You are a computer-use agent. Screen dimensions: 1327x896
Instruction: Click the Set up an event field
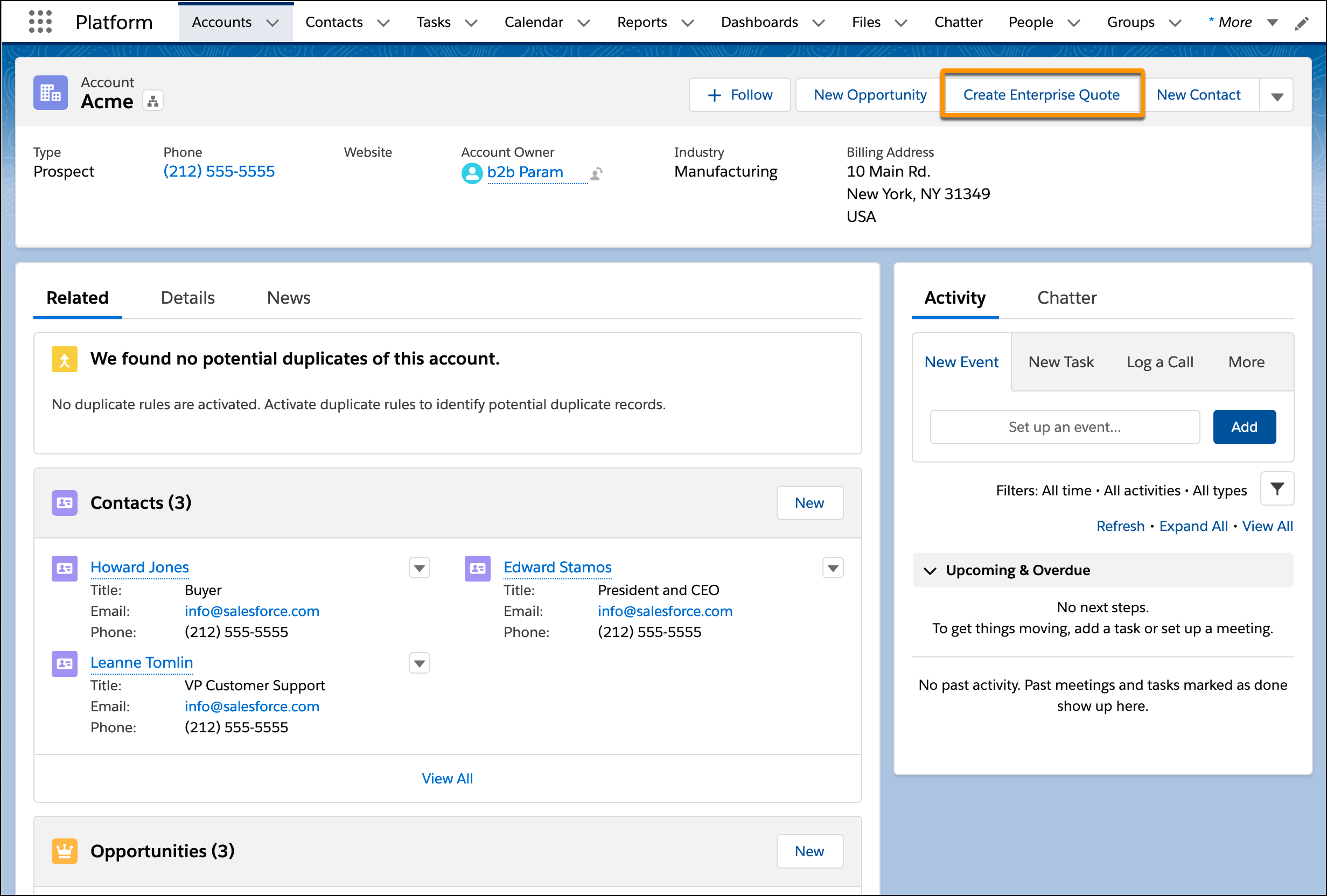click(1064, 427)
